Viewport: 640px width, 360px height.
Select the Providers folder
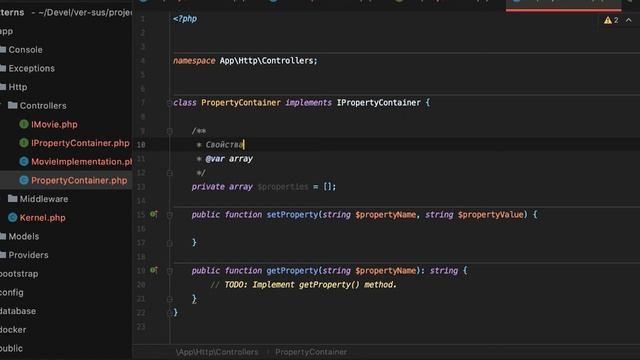(28, 256)
